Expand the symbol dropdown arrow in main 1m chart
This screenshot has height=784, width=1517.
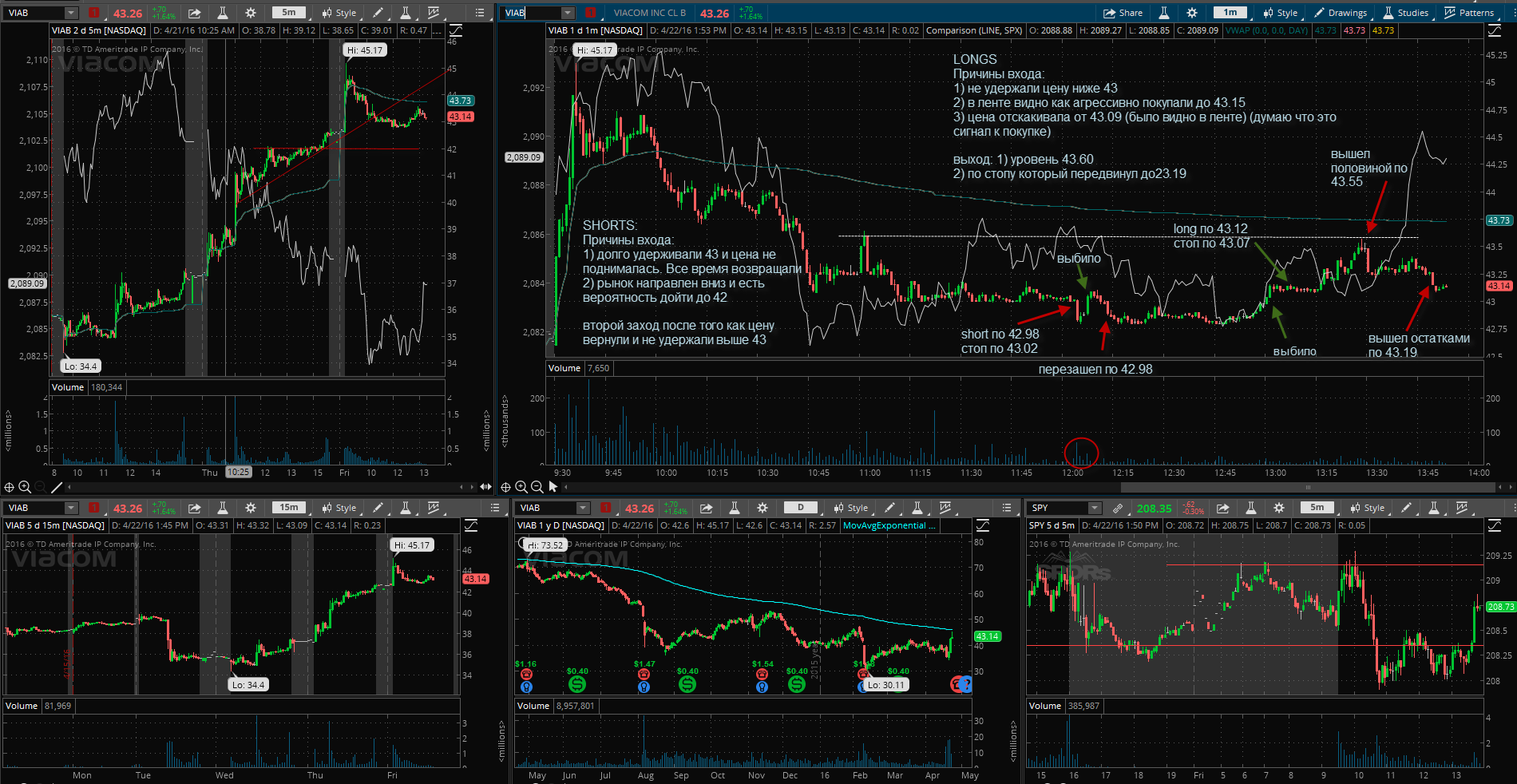tap(568, 13)
